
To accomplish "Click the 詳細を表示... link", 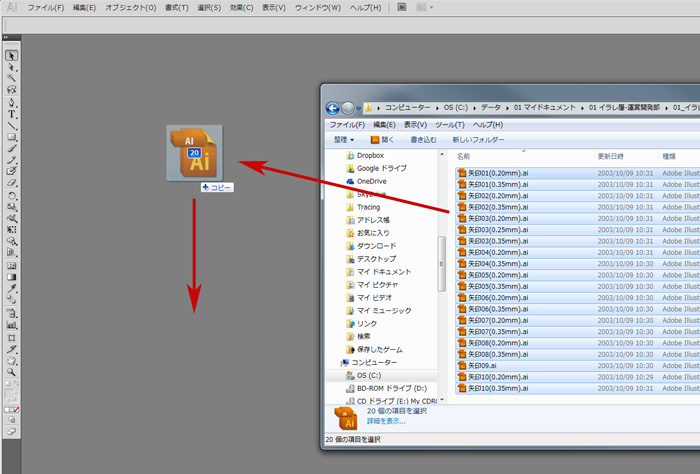I will point(386,421).
